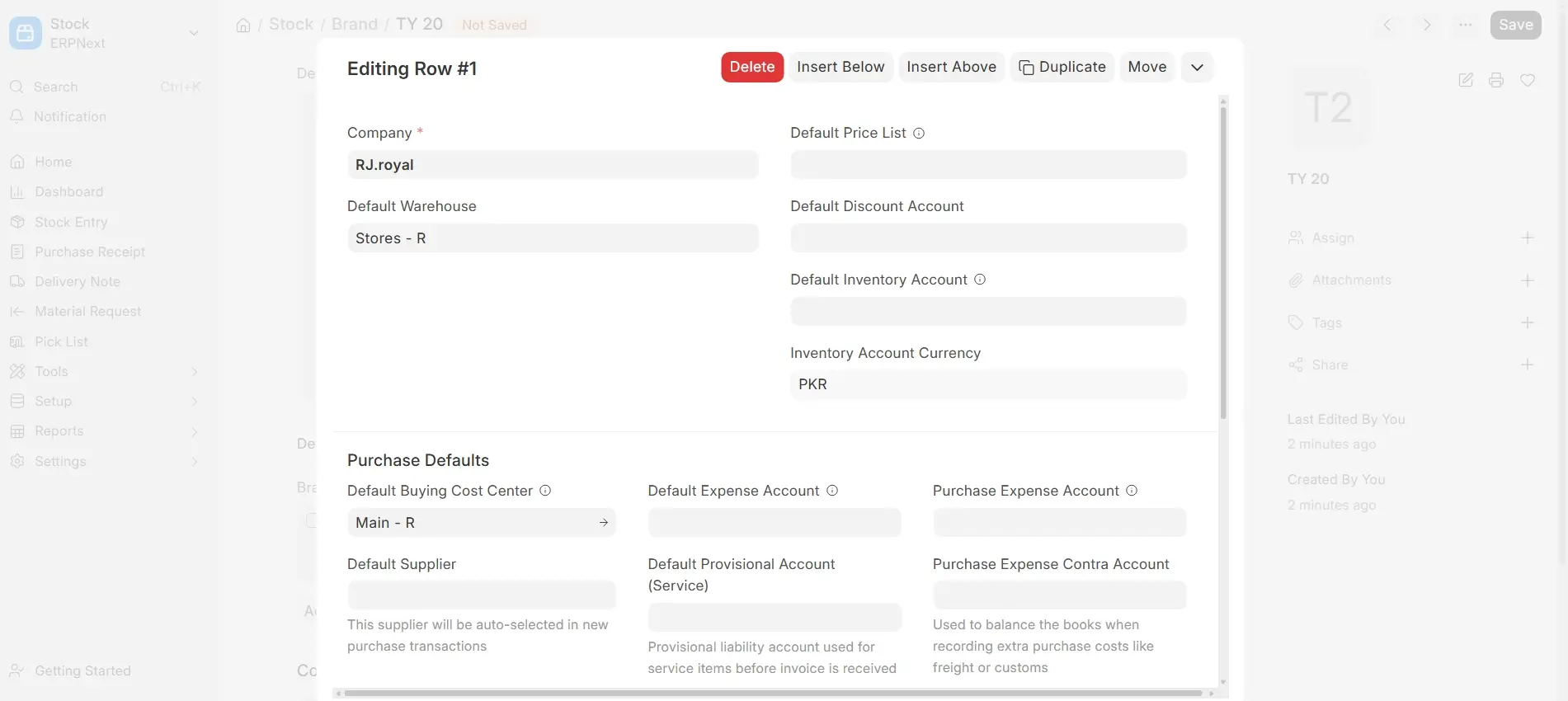Screen dimensions: 1568x701
Task: Click the print icon
Action: (x=1496, y=80)
